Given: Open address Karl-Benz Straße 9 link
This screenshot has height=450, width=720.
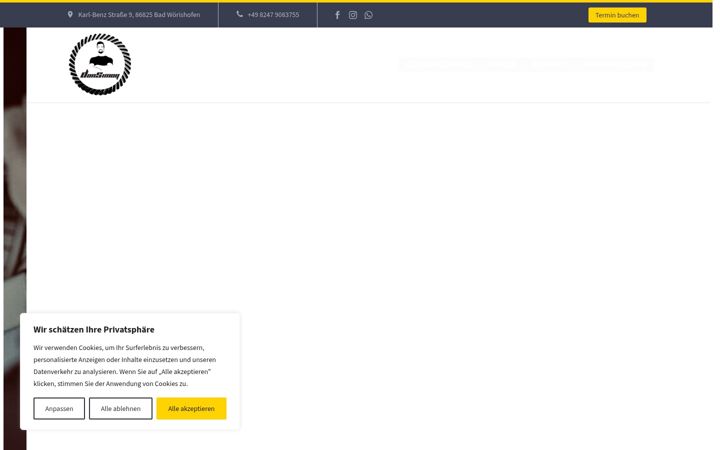Looking at the screenshot, I should point(139,15).
